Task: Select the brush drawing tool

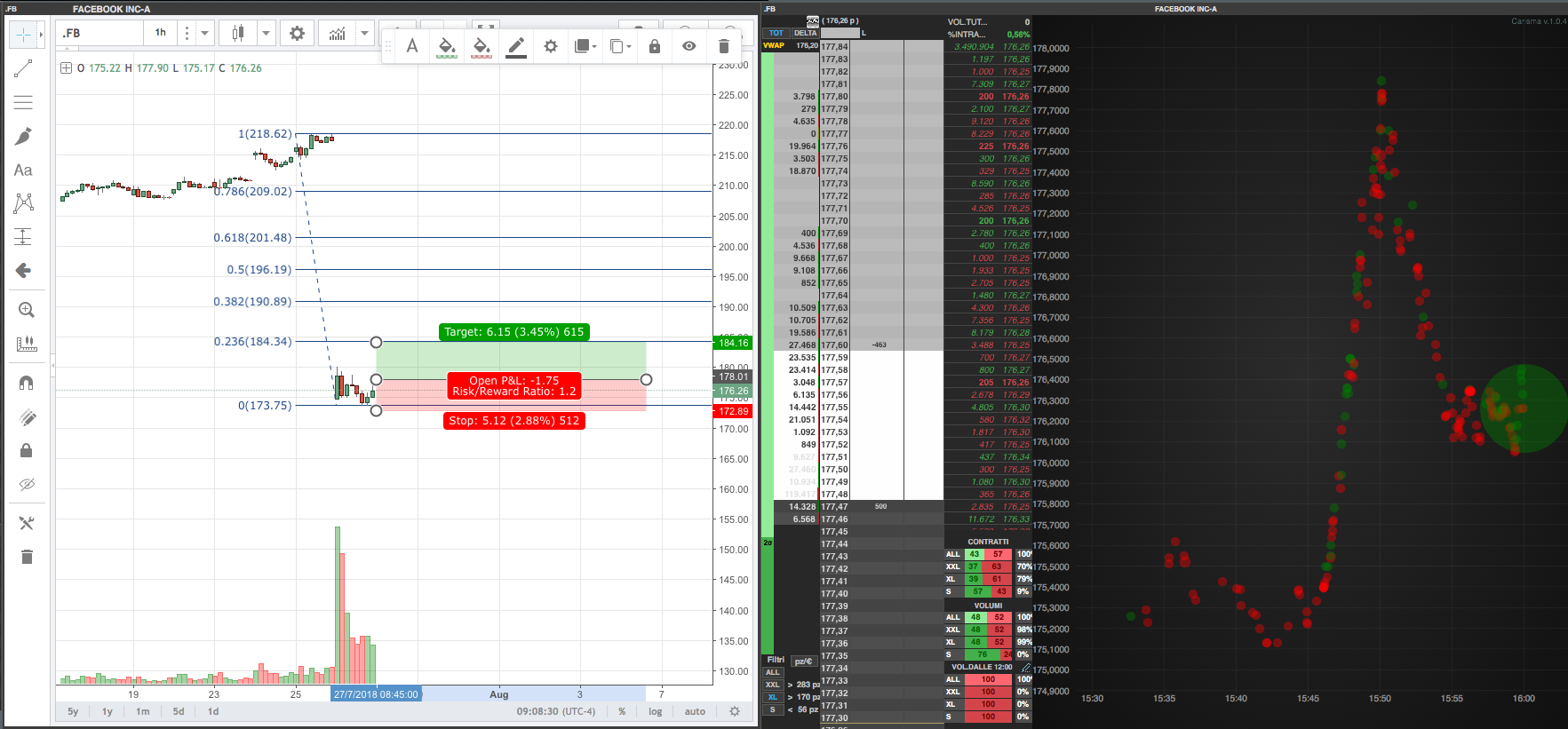Action: click(24, 136)
